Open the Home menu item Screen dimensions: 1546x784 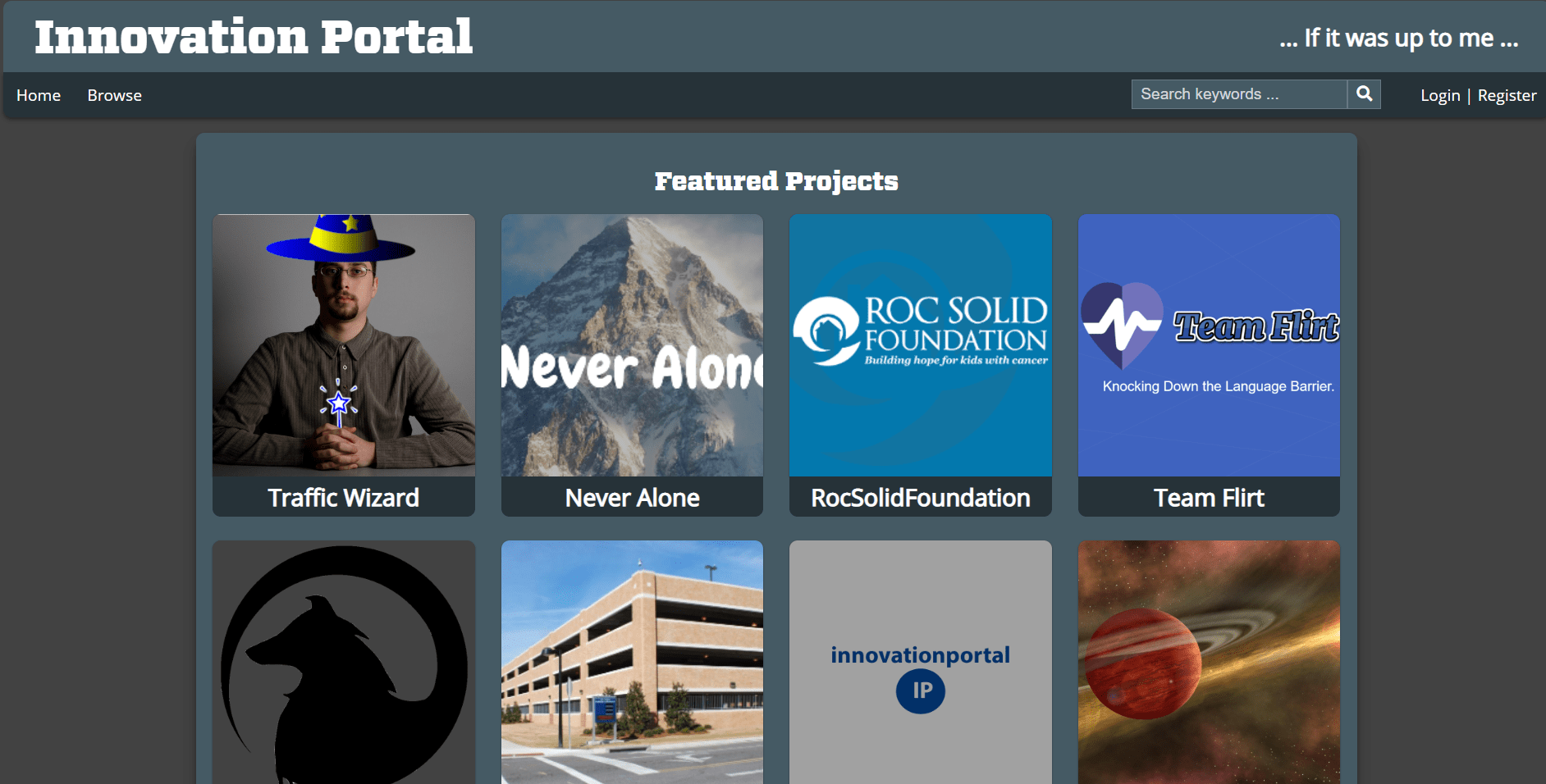click(x=39, y=96)
